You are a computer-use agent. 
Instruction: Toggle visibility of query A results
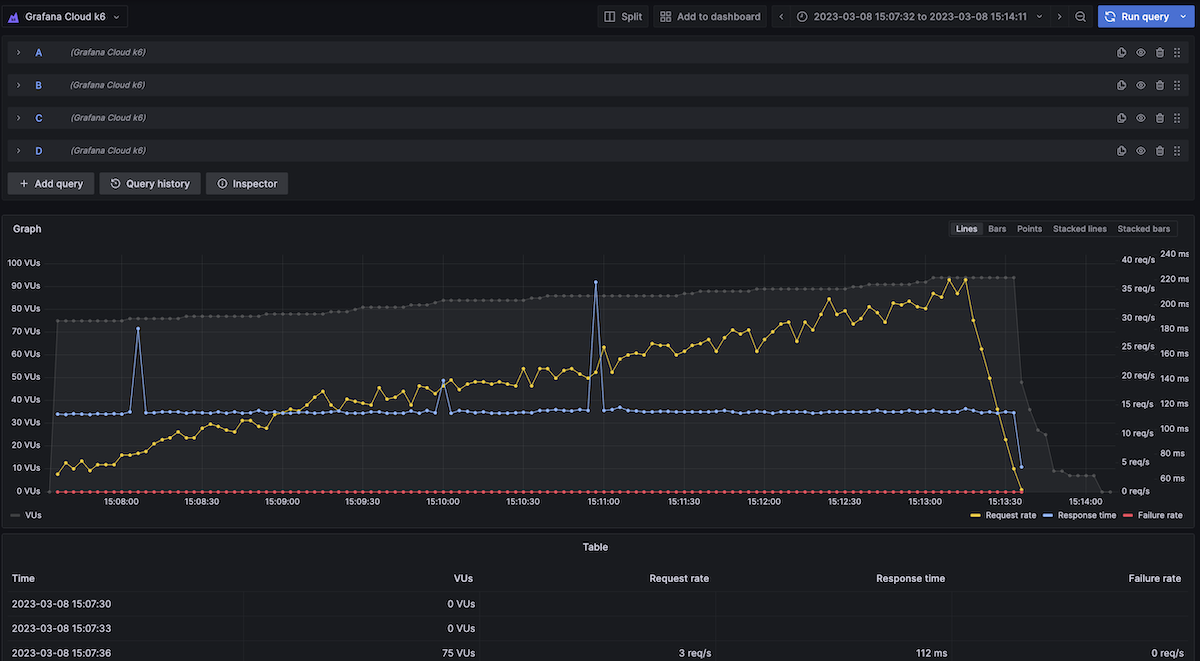1140,52
